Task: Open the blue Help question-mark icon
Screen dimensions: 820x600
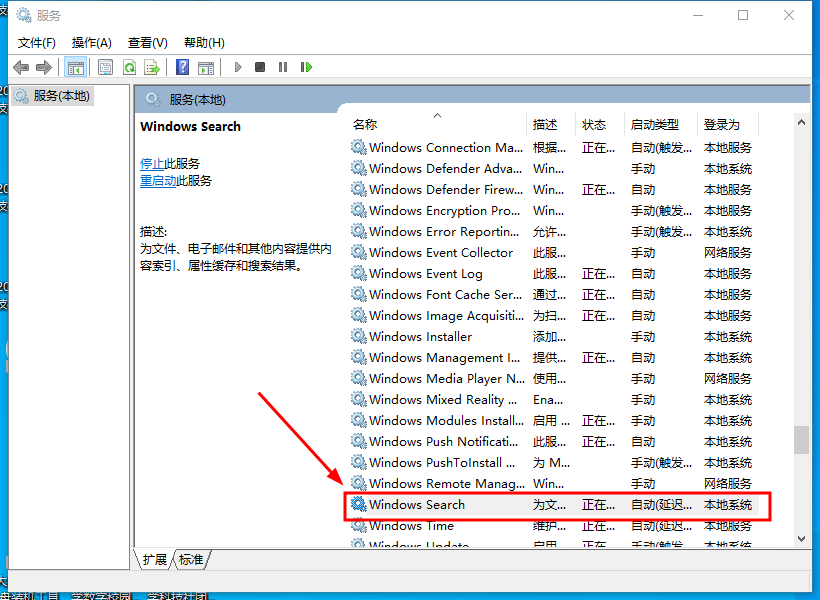Action: pos(182,67)
